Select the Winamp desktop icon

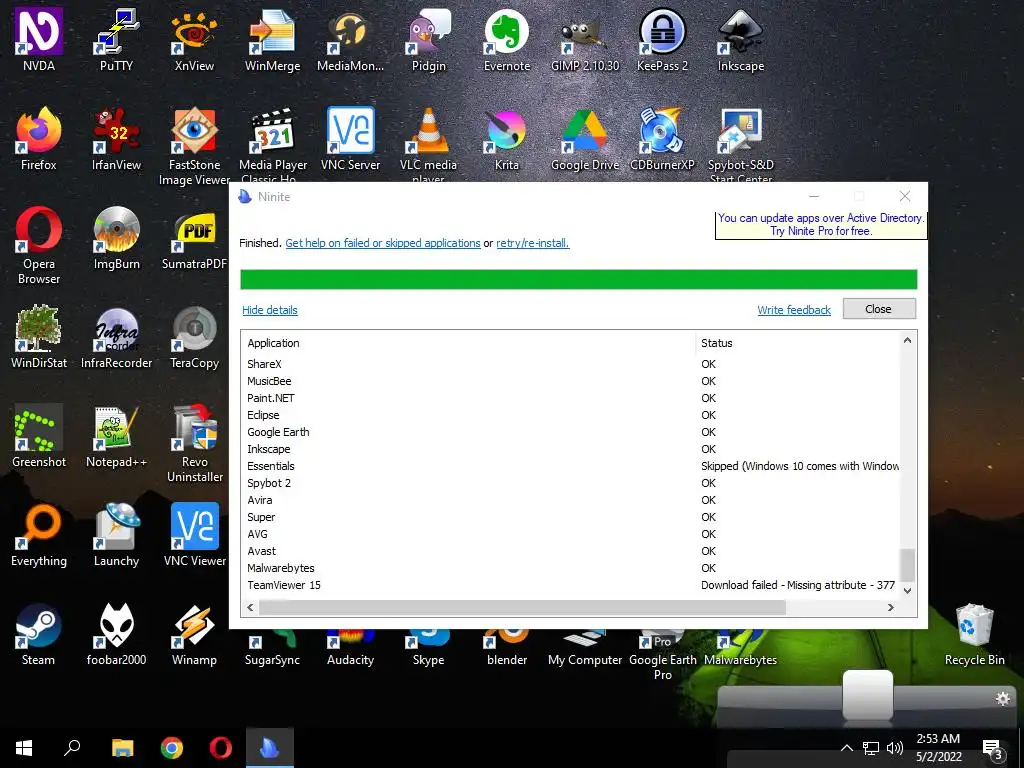click(x=194, y=634)
